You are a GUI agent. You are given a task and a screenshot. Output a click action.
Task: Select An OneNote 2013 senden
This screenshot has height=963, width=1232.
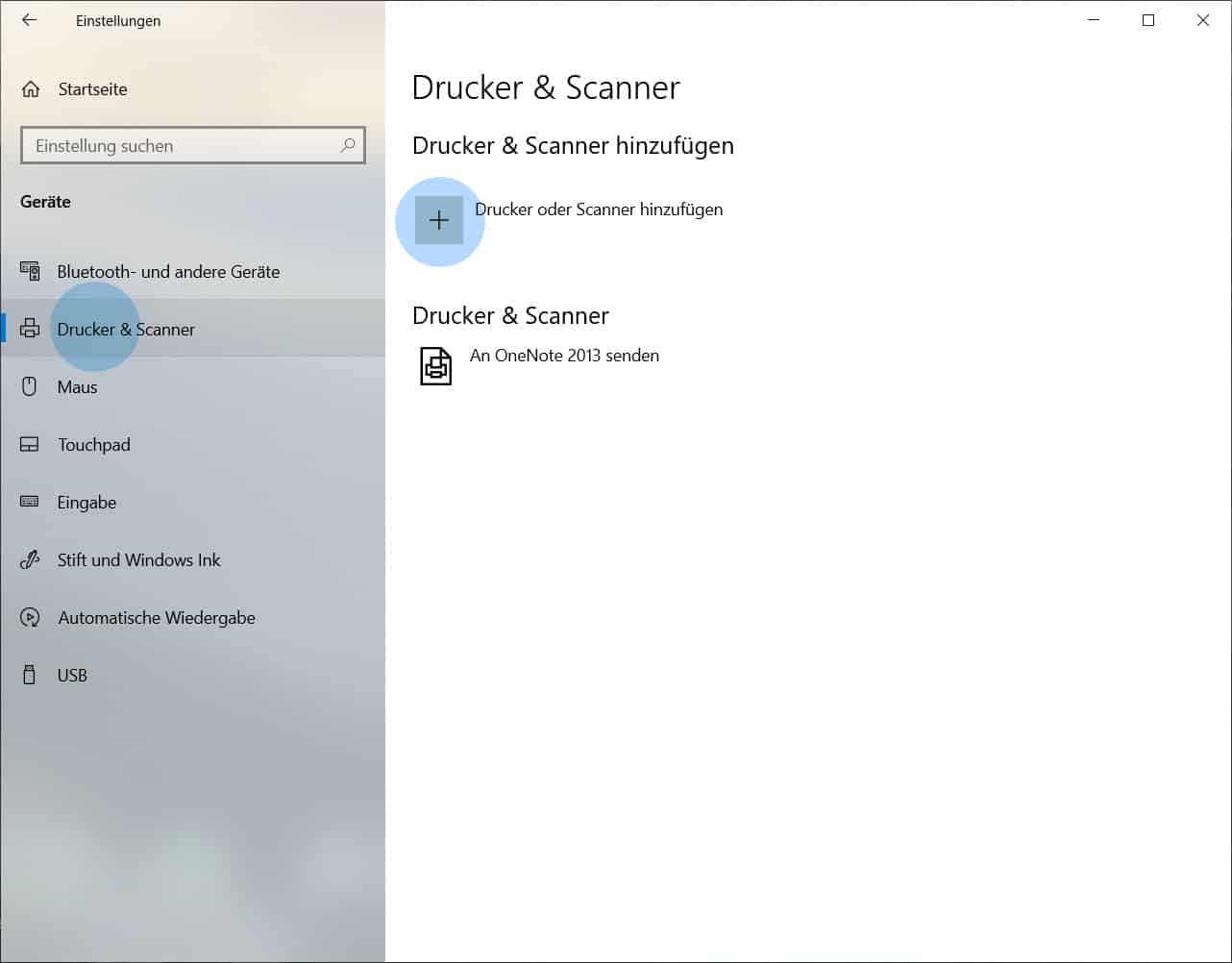pos(564,356)
